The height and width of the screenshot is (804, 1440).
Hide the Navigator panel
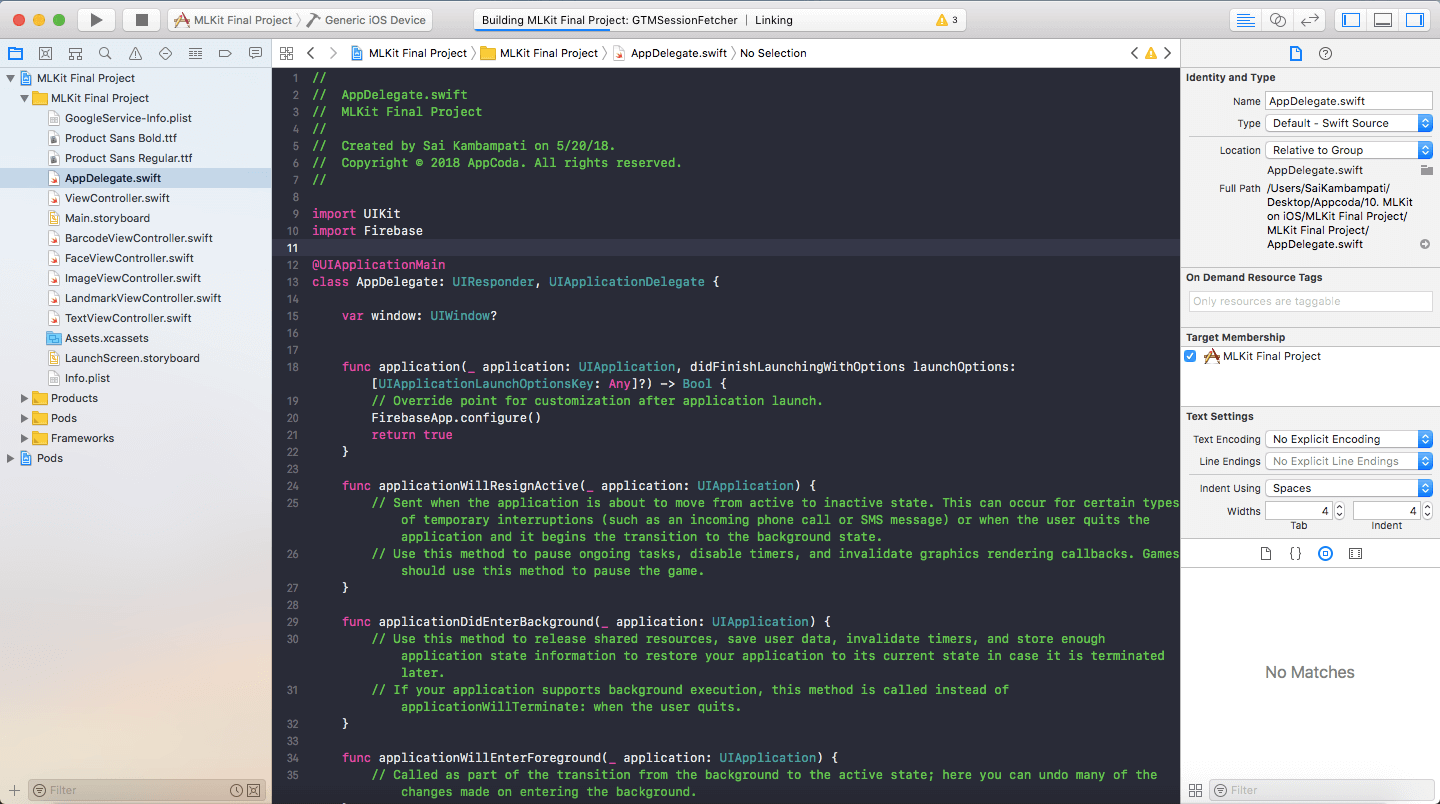tap(1351, 20)
